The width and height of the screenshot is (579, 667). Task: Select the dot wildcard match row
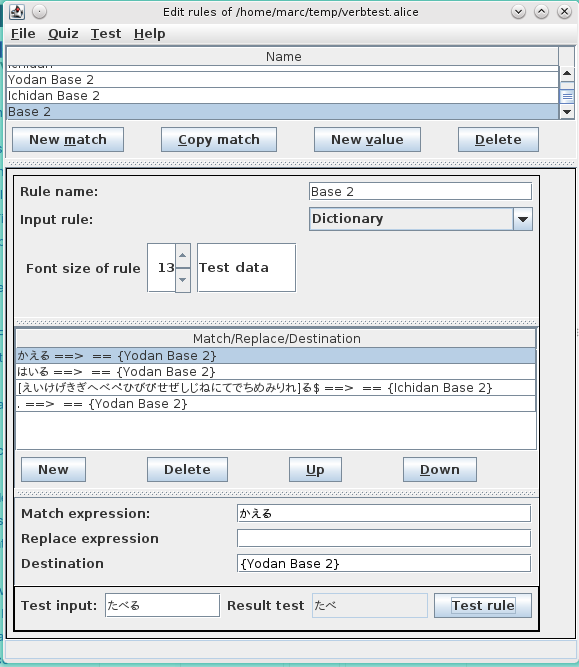click(x=276, y=404)
